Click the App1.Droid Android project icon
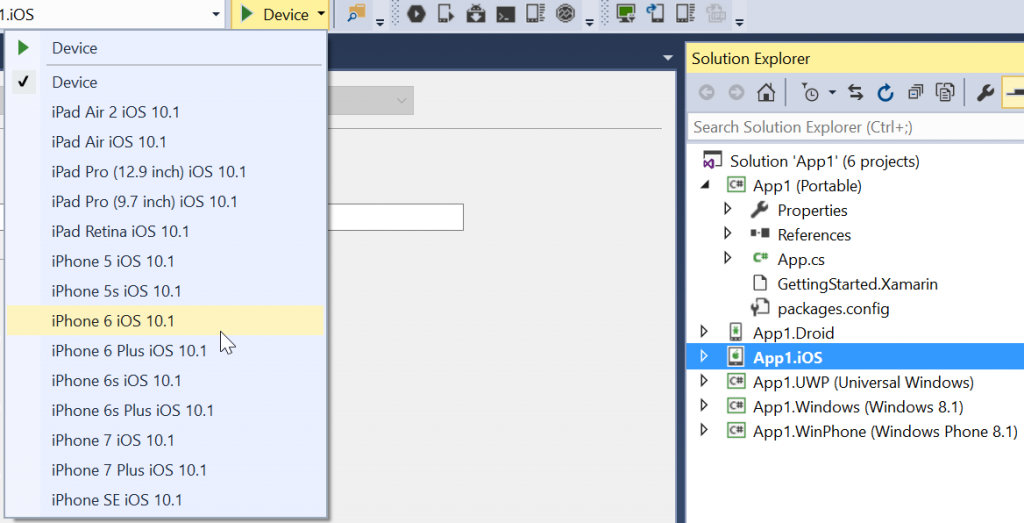The image size is (1024, 523). click(736, 332)
